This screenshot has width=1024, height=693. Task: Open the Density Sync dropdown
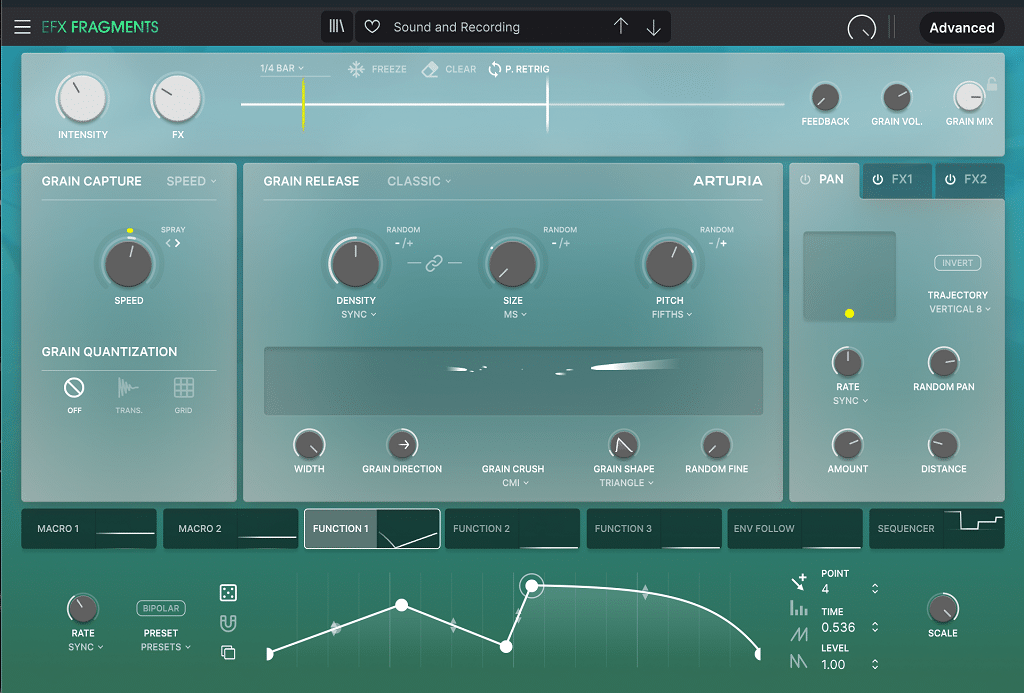359,314
